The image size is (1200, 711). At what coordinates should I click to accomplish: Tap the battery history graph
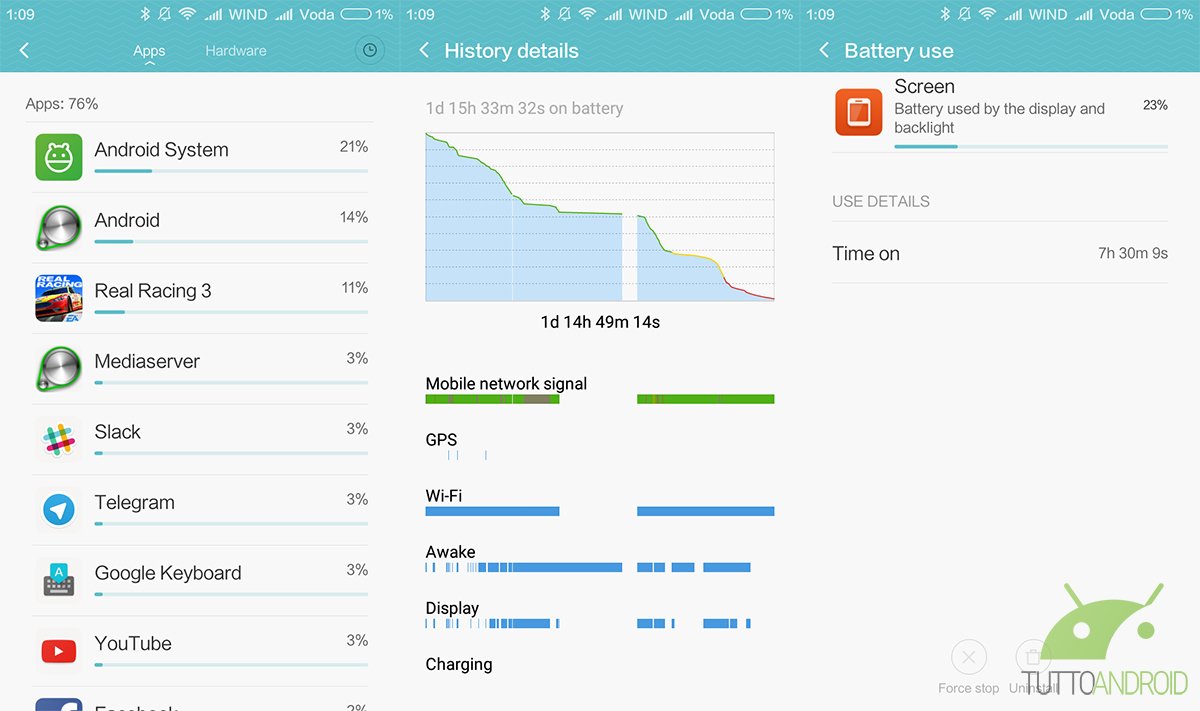click(x=600, y=217)
